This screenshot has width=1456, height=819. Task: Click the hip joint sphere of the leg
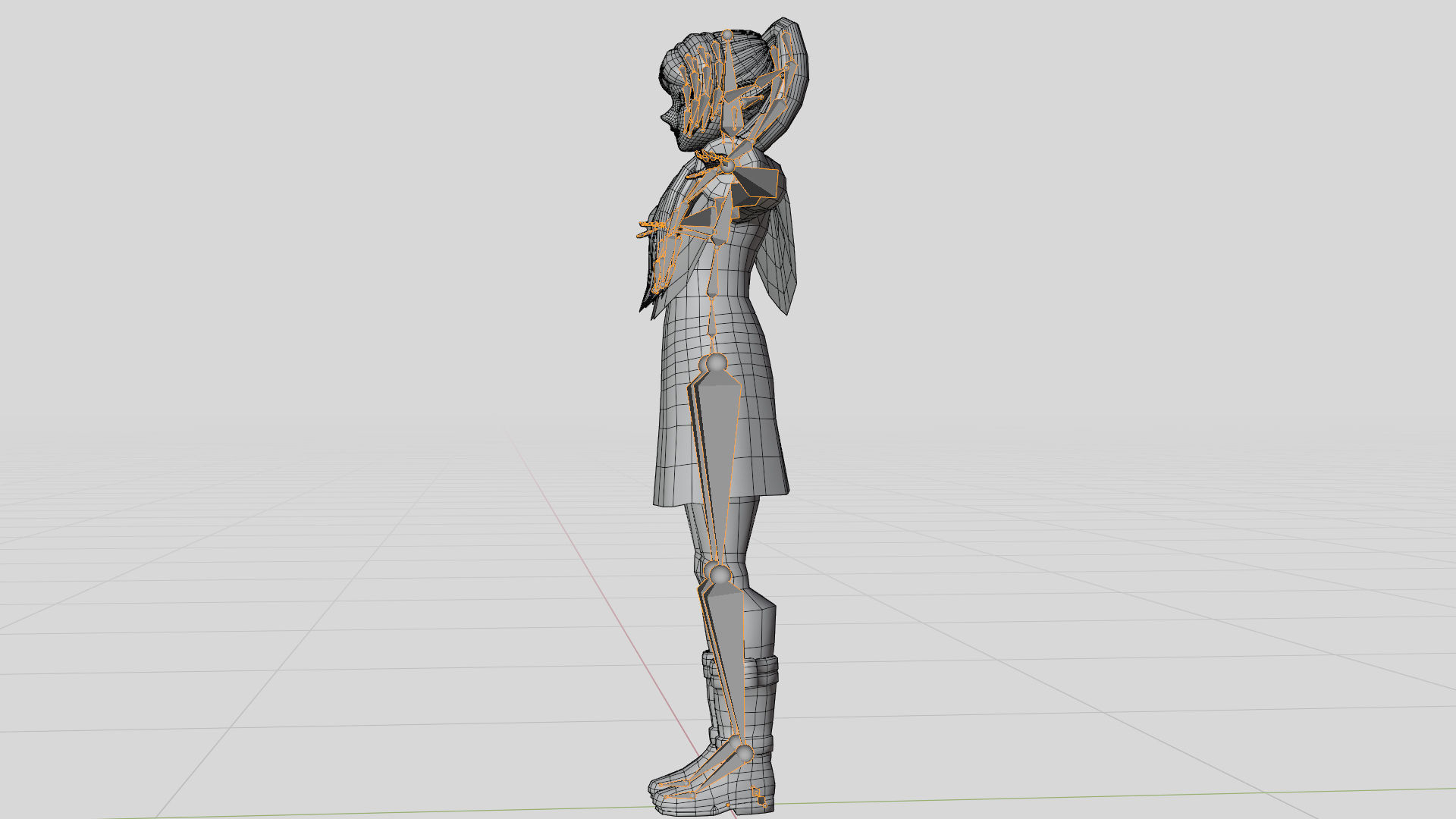coord(716,364)
